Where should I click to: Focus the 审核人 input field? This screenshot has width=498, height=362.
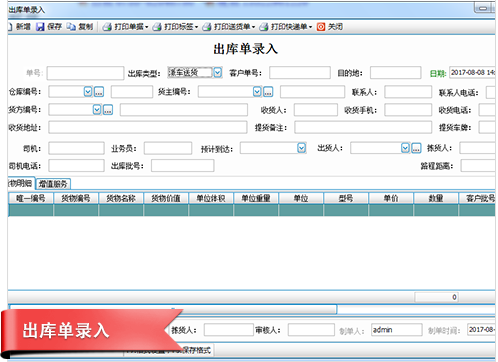311,330
